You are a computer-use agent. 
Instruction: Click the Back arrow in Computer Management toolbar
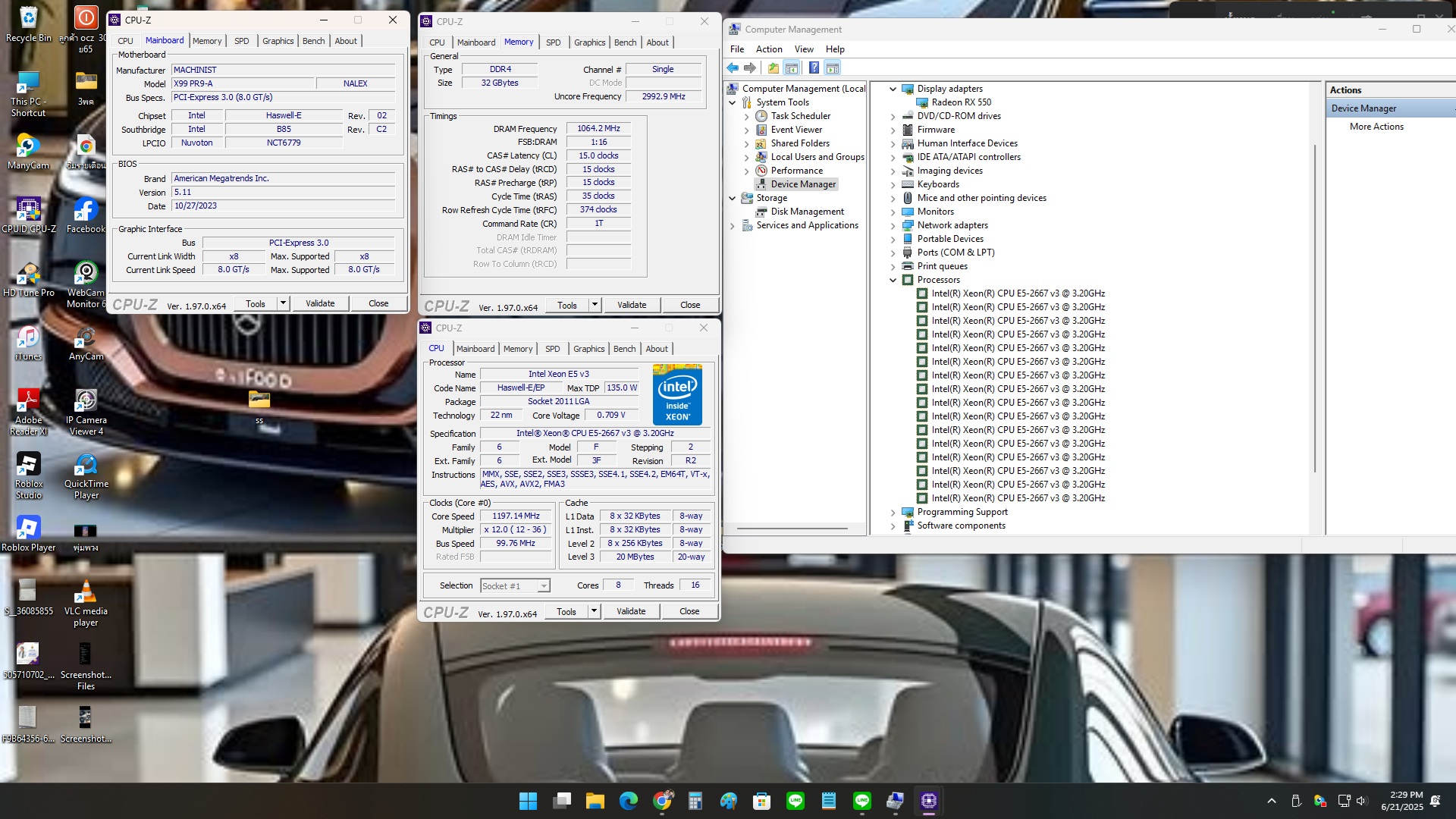(733, 68)
